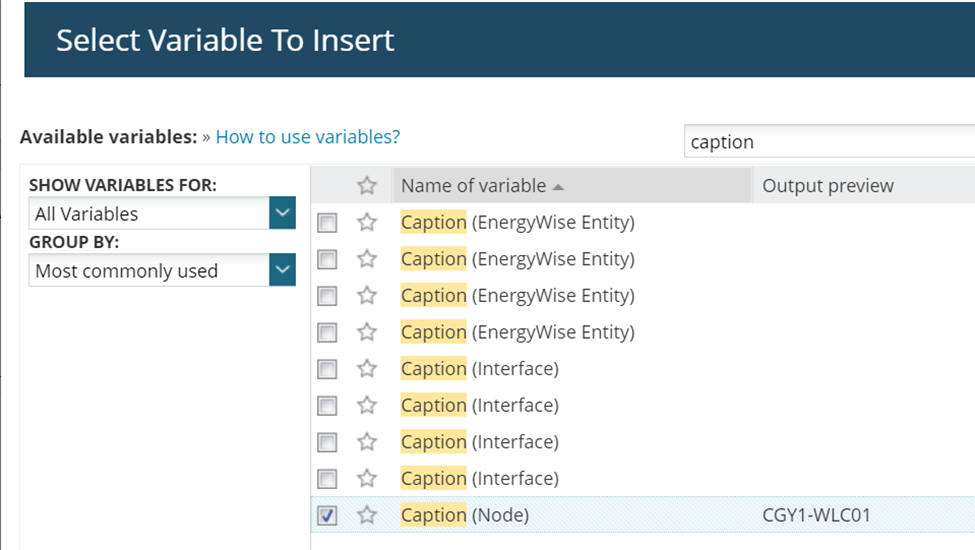
Task: Star the first Caption (Interface) row
Action: click(367, 369)
